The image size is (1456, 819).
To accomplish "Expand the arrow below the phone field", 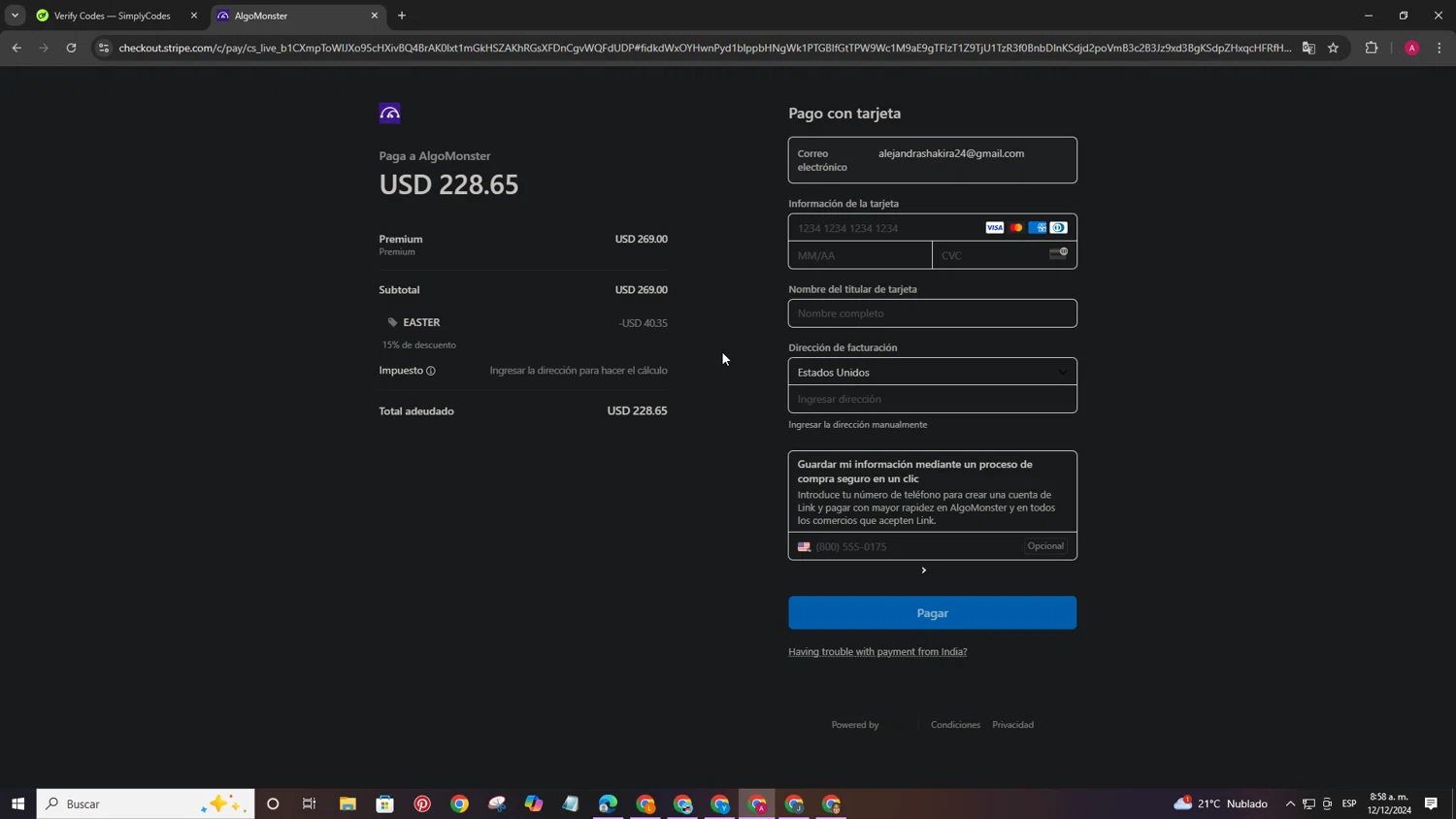I will [x=923, y=571].
